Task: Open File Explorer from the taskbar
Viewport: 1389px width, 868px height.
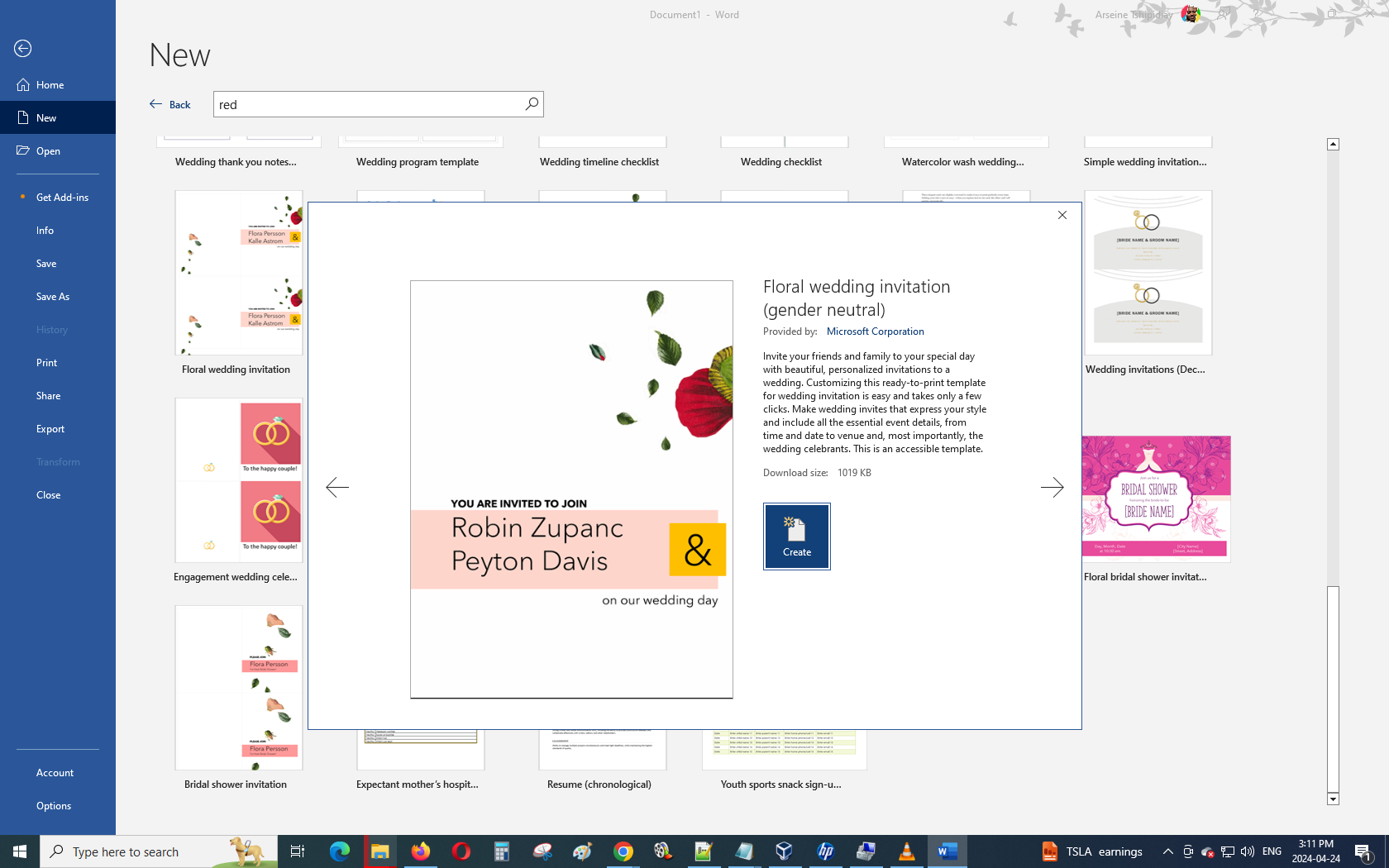Action: coord(379,851)
